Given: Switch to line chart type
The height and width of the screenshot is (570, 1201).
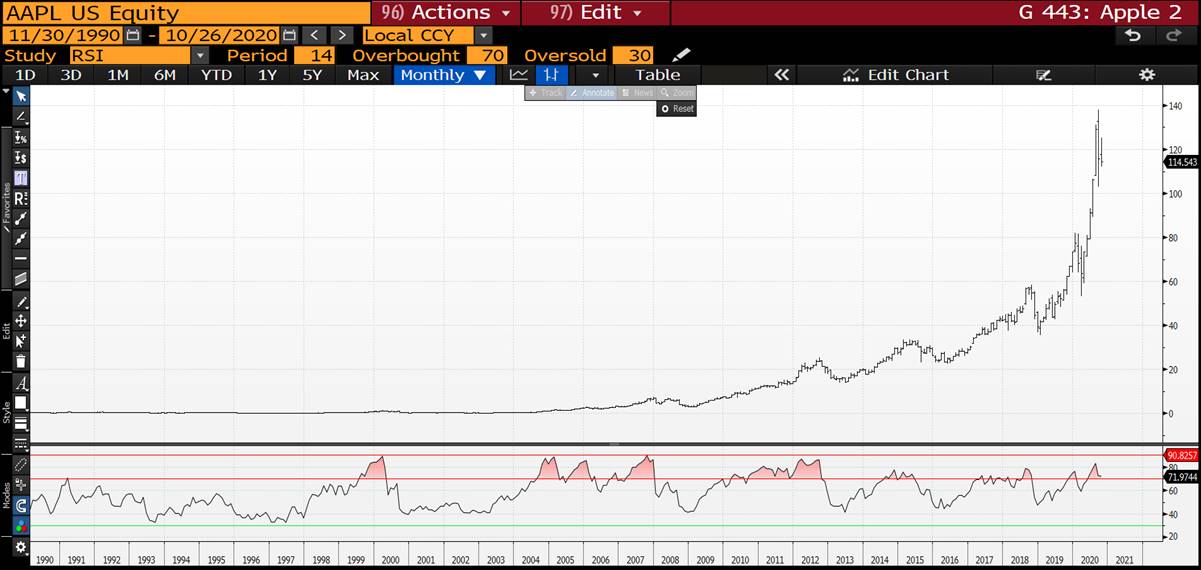Looking at the screenshot, I should pos(518,75).
